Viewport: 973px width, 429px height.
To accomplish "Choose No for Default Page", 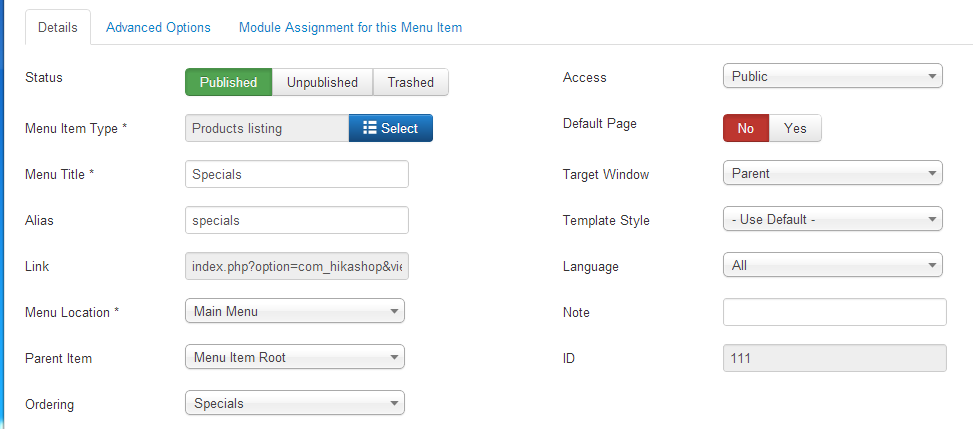I will [x=746, y=128].
